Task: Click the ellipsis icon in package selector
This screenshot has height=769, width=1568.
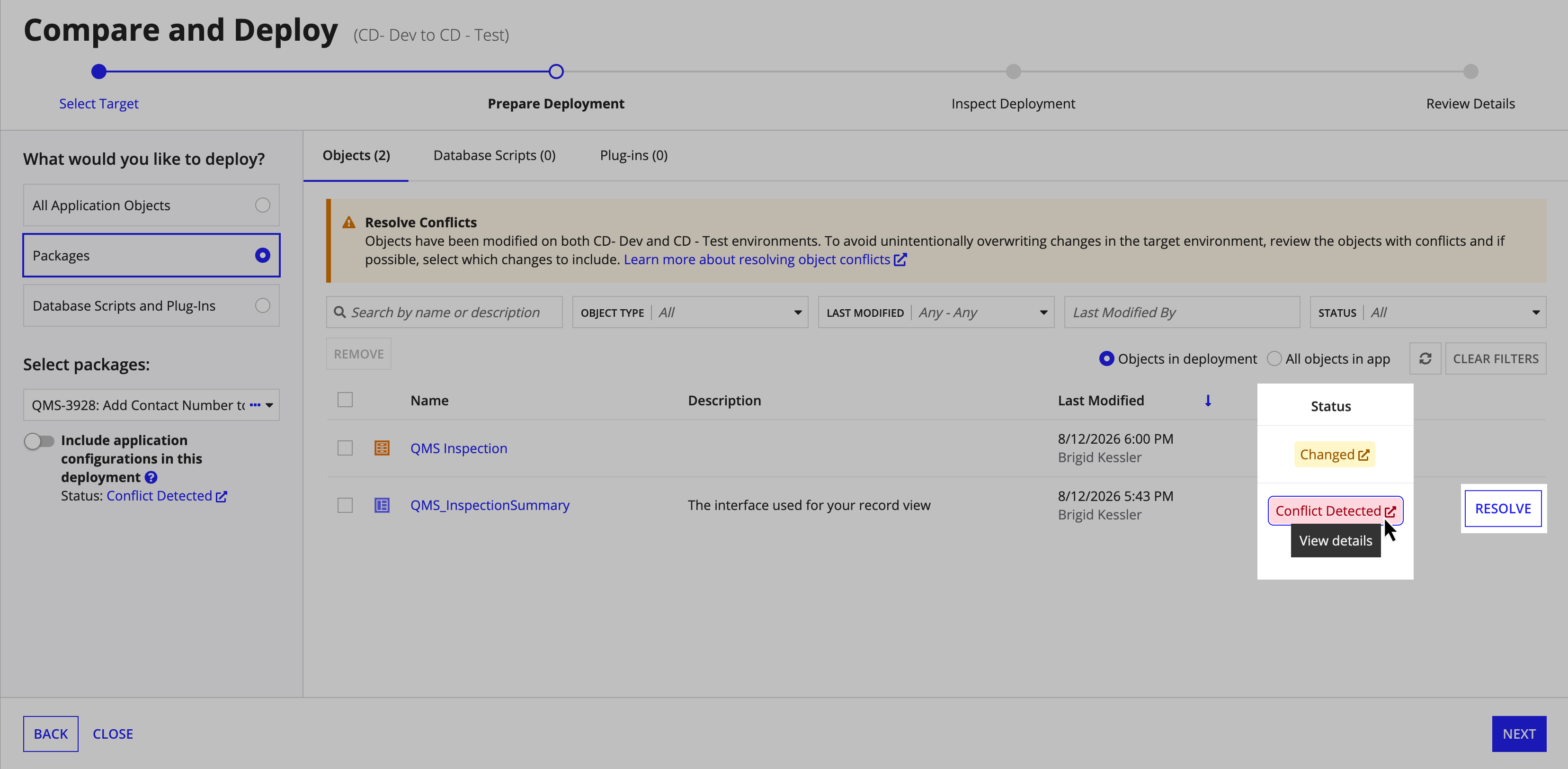Action: (255, 405)
